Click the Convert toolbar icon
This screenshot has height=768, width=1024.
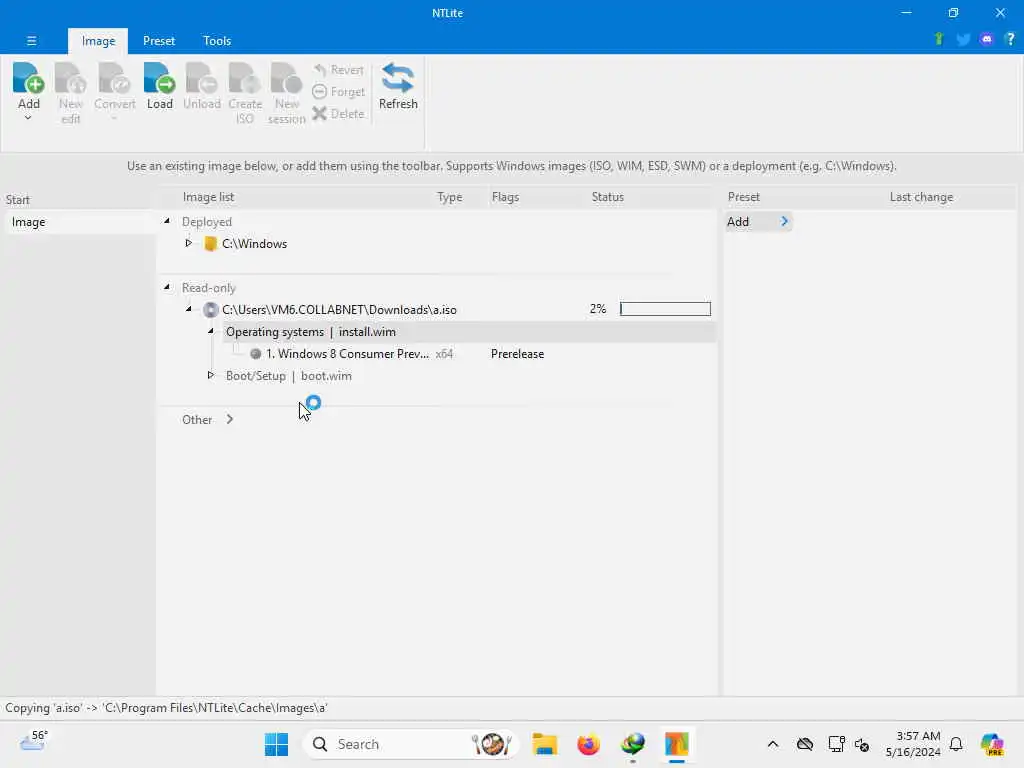tap(114, 78)
